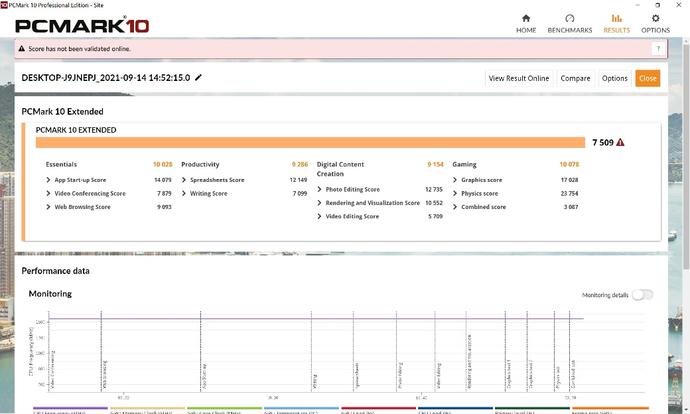Toggle the Monitoring details switch

click(642, 295)
